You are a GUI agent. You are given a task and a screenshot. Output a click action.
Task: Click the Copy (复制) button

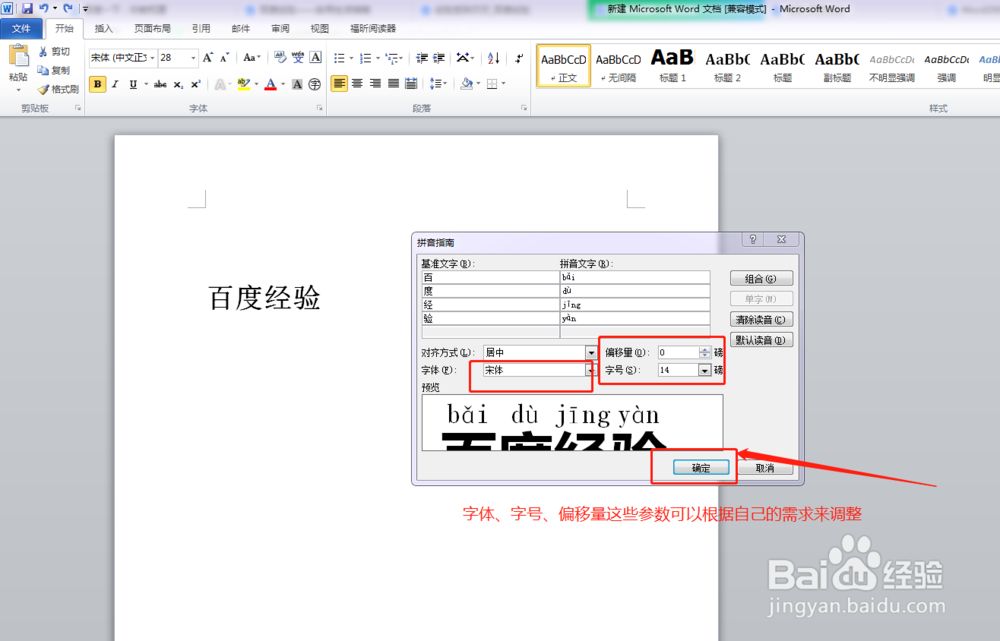point(54,70)
